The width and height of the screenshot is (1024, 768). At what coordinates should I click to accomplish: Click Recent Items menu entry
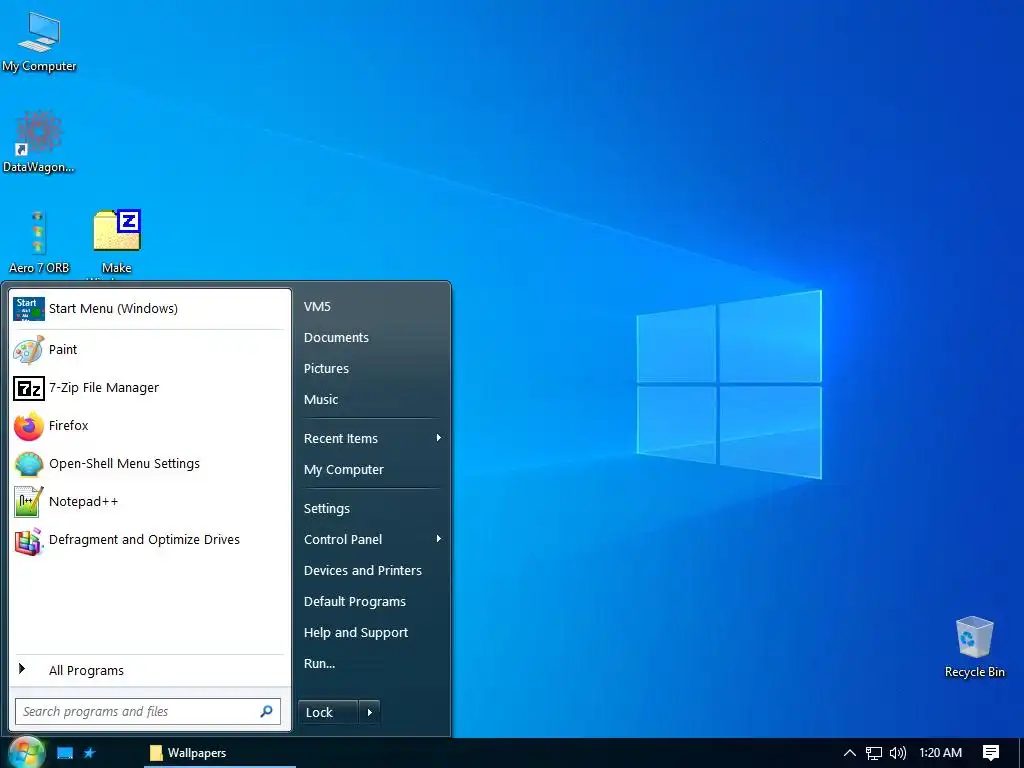341,439
